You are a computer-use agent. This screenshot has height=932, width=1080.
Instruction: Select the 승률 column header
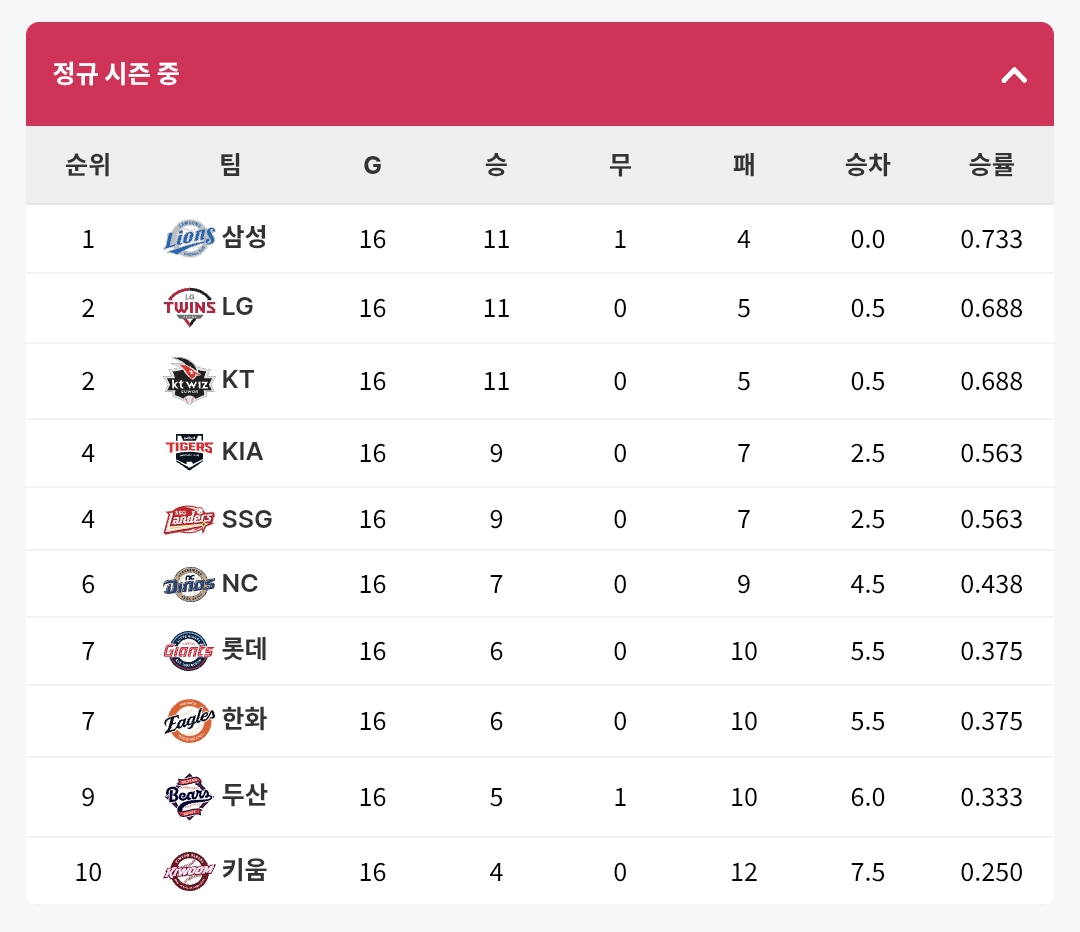pos(991,165)
